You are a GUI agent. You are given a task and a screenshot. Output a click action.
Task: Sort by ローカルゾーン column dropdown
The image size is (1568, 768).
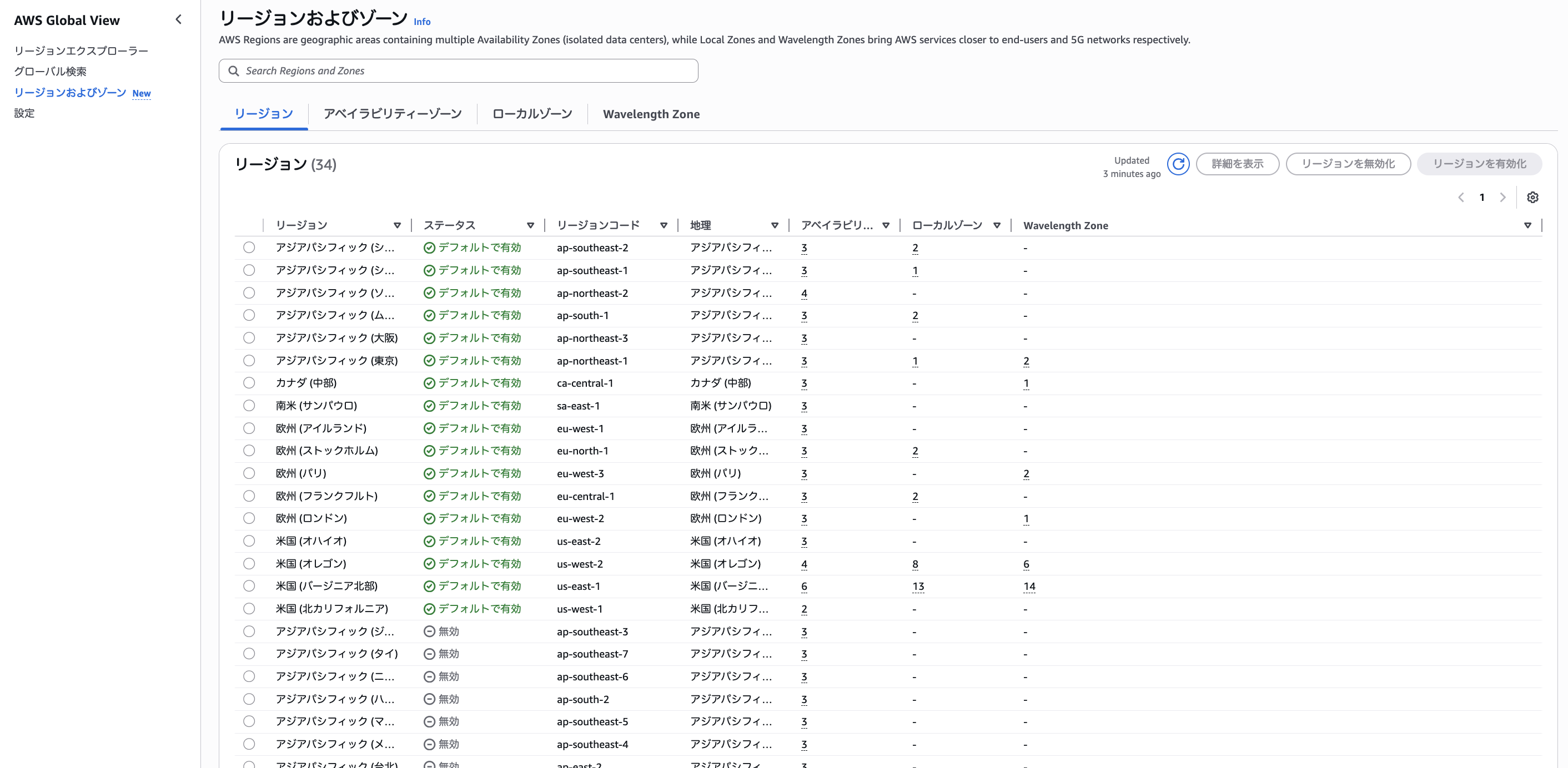coord(997,225)
